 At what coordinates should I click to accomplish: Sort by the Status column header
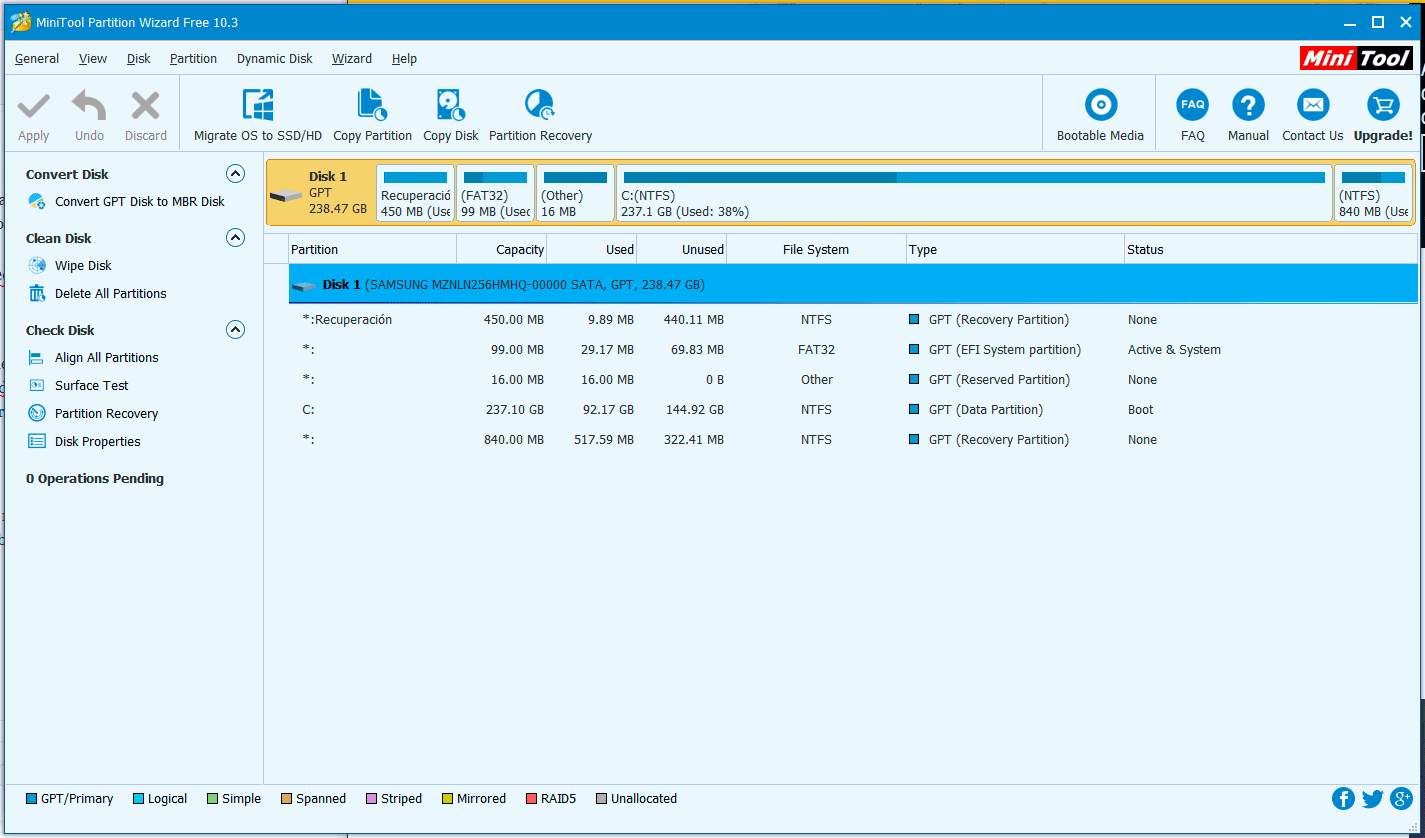pos(1270,250)
